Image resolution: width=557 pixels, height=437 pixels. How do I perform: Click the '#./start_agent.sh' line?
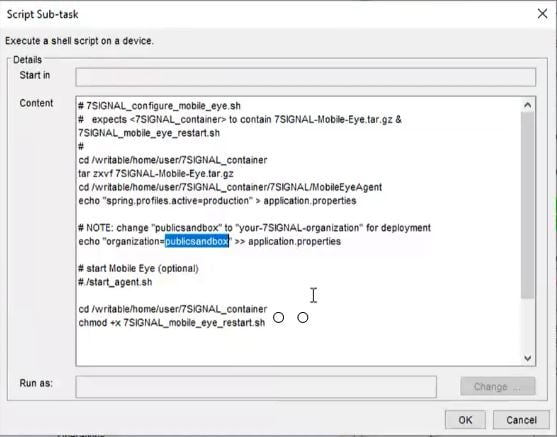pyautogui.click(x=115, y=282)
